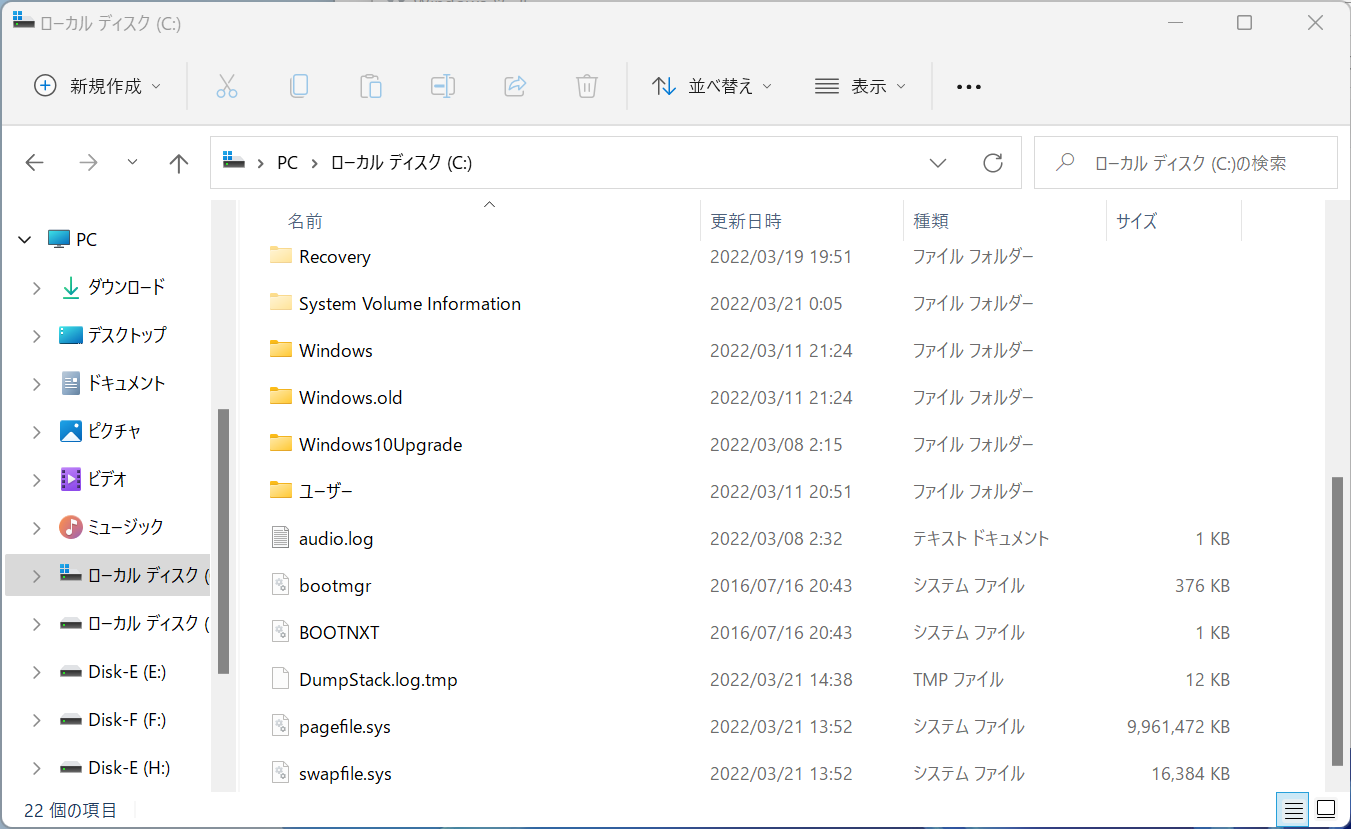Select the Windows folder row

[750, 350]
